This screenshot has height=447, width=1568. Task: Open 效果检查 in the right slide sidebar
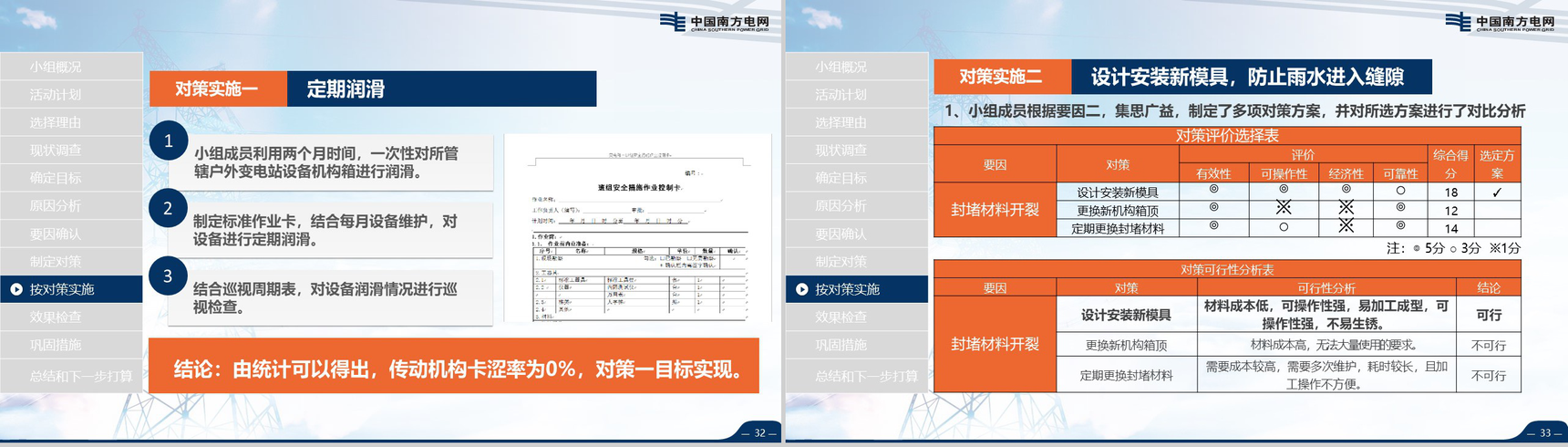point(841,317)
